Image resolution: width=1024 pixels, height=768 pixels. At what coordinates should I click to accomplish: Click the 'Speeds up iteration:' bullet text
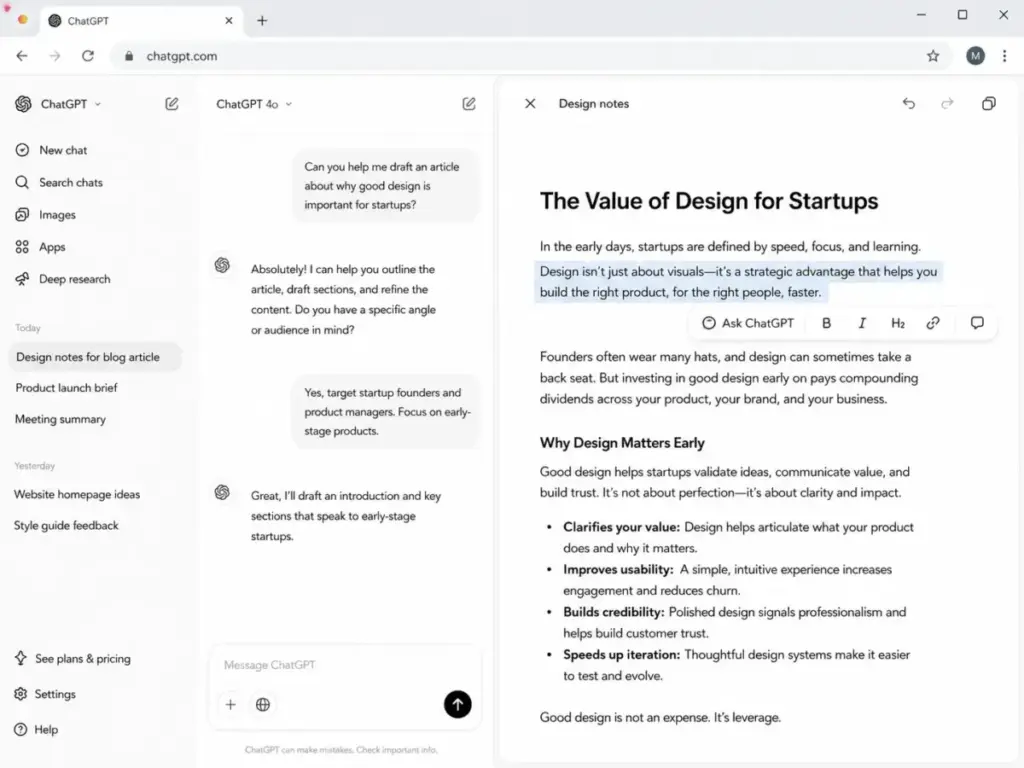click(x=621, y=654)
